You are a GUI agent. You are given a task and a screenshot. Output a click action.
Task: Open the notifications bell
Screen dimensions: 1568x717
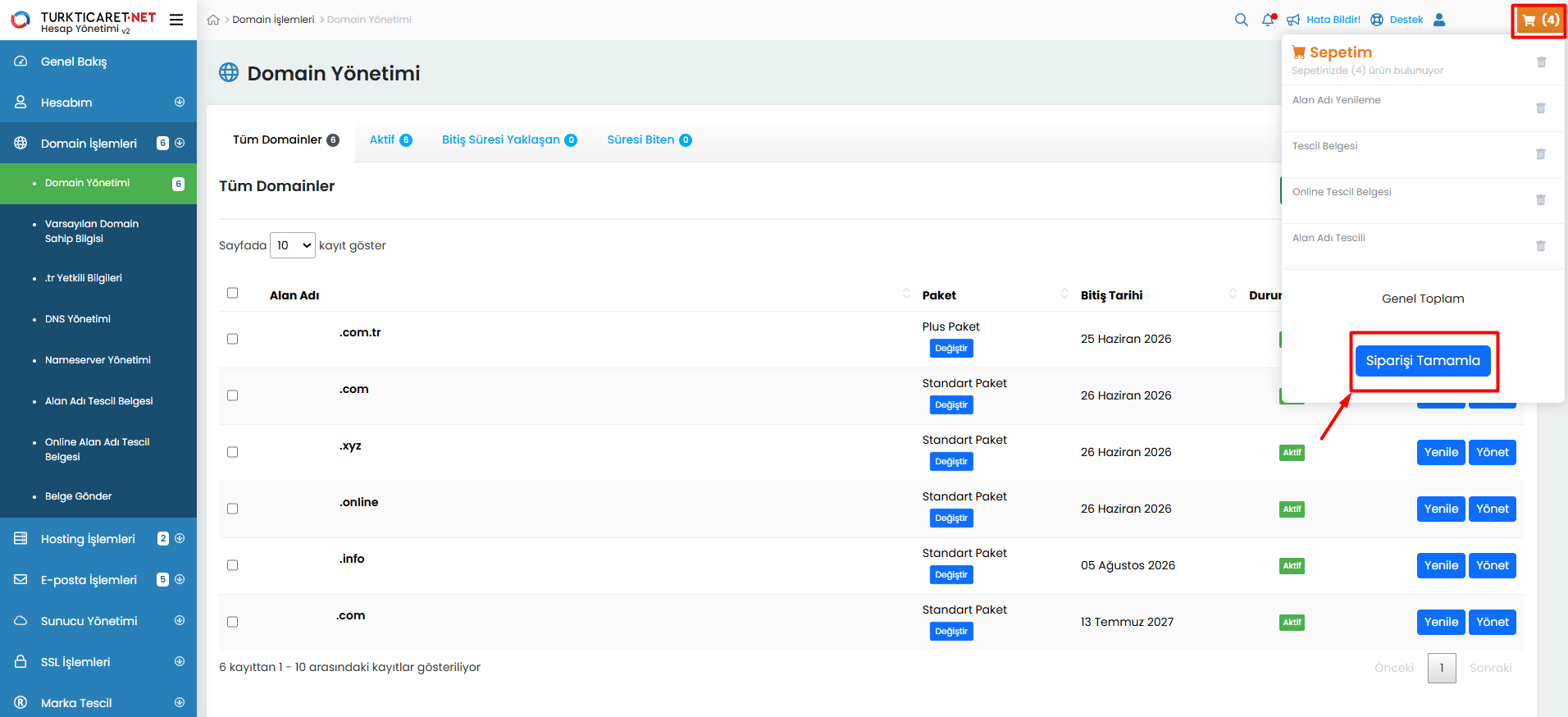click(1268, 20)
